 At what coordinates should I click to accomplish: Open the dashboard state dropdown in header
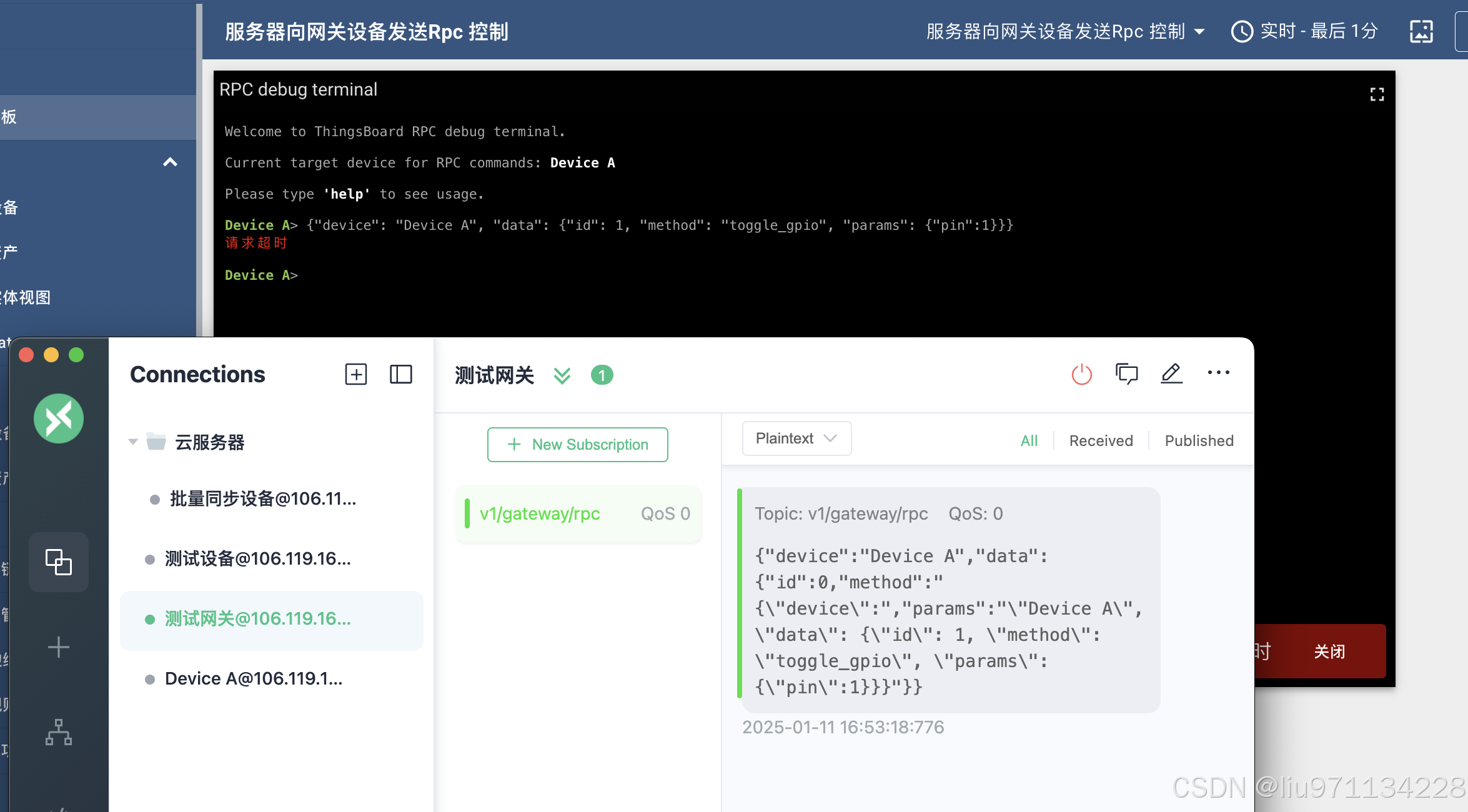[1065, 31]
